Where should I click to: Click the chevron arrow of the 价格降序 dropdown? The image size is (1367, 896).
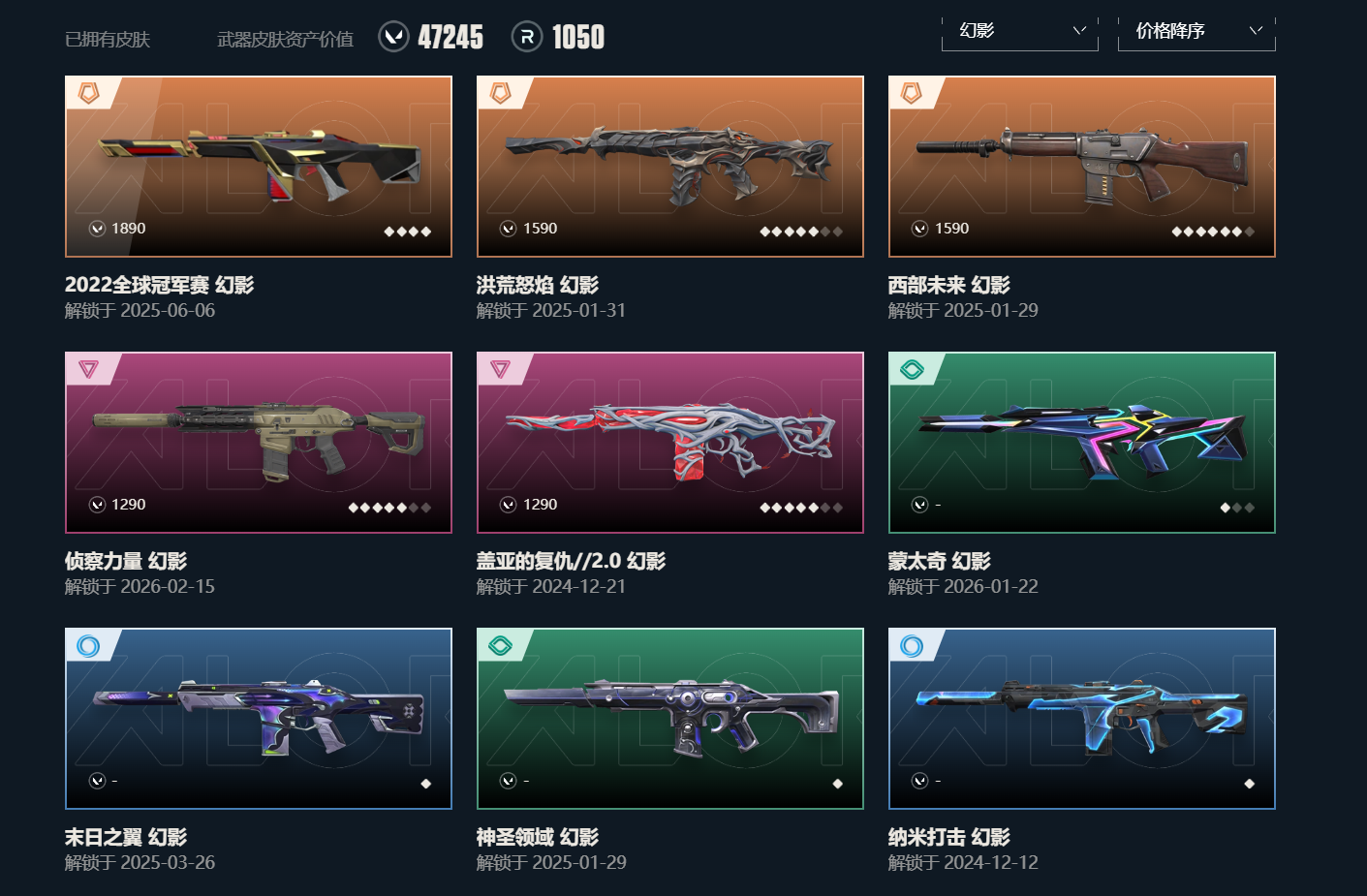click(x=1256, y=31)
